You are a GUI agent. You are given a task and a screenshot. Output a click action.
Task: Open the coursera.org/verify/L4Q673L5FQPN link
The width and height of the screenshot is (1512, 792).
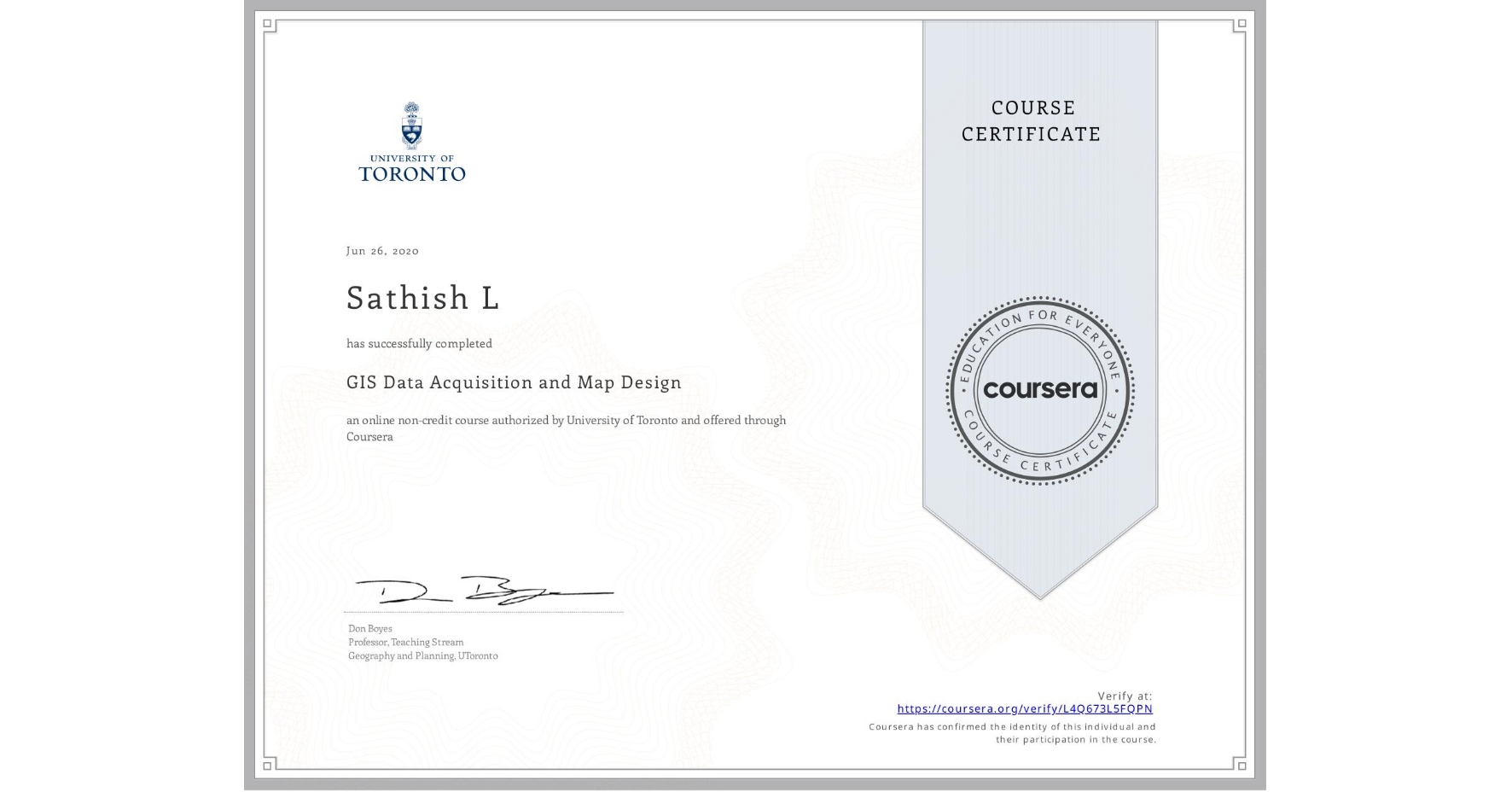(x=1023, y=708)
